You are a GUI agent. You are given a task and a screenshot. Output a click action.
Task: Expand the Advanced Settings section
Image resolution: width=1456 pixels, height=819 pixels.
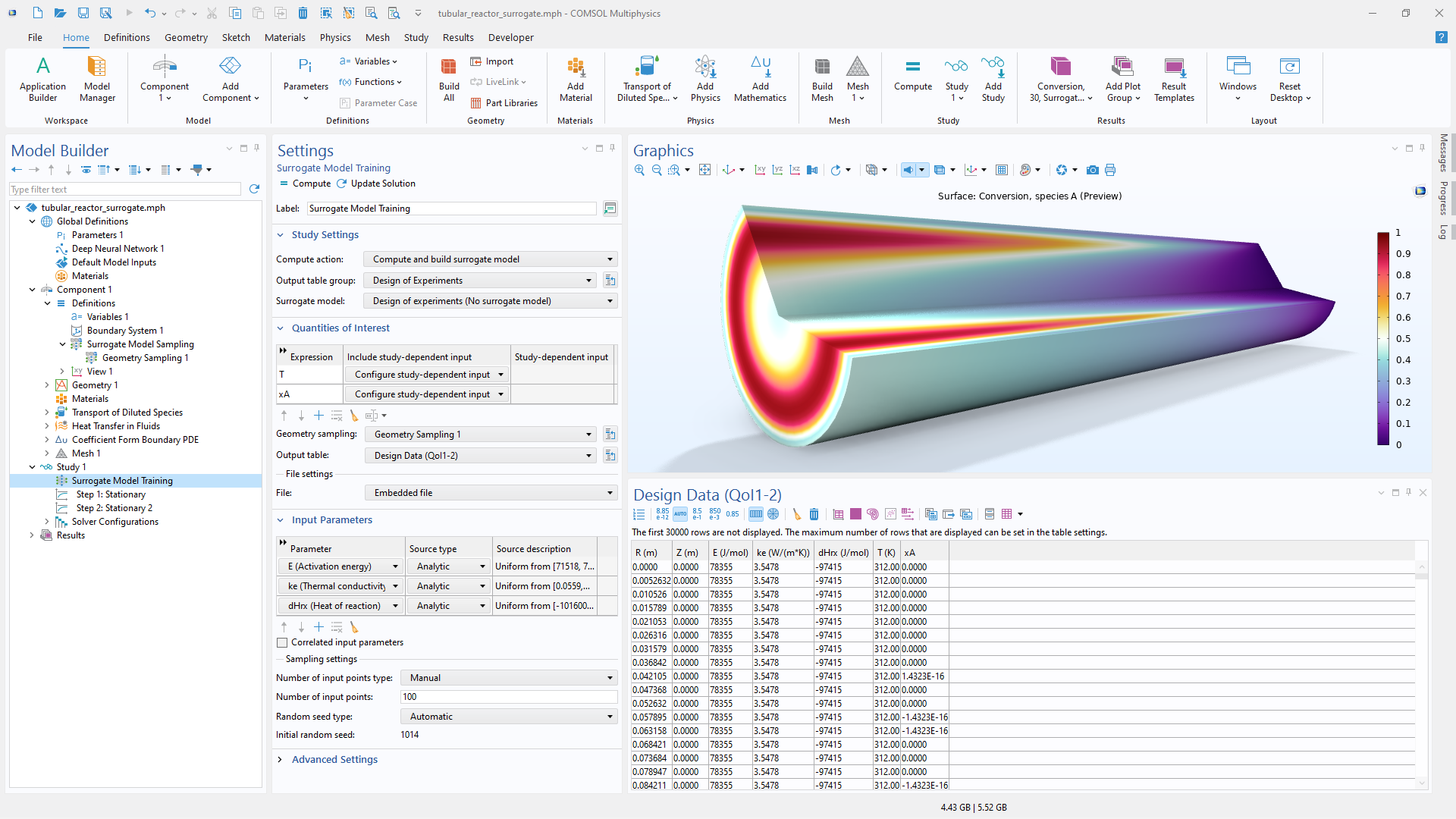[334, 760]
